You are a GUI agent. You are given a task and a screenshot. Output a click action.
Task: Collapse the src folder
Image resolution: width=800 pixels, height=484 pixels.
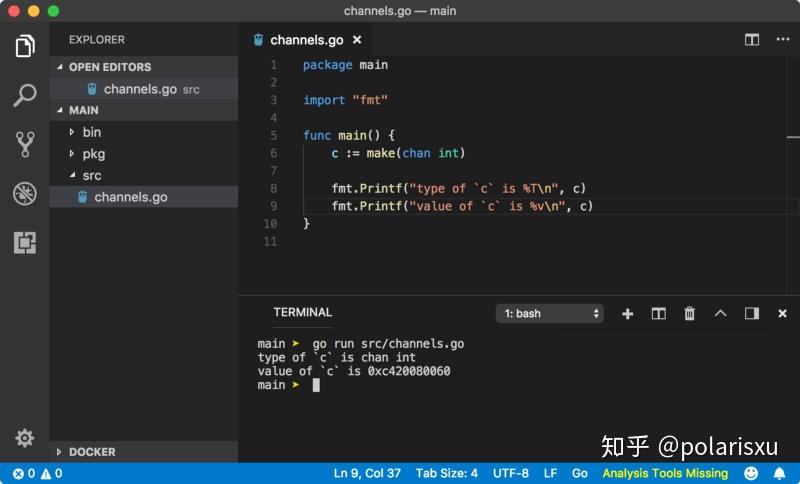click(x=144, y=175)
